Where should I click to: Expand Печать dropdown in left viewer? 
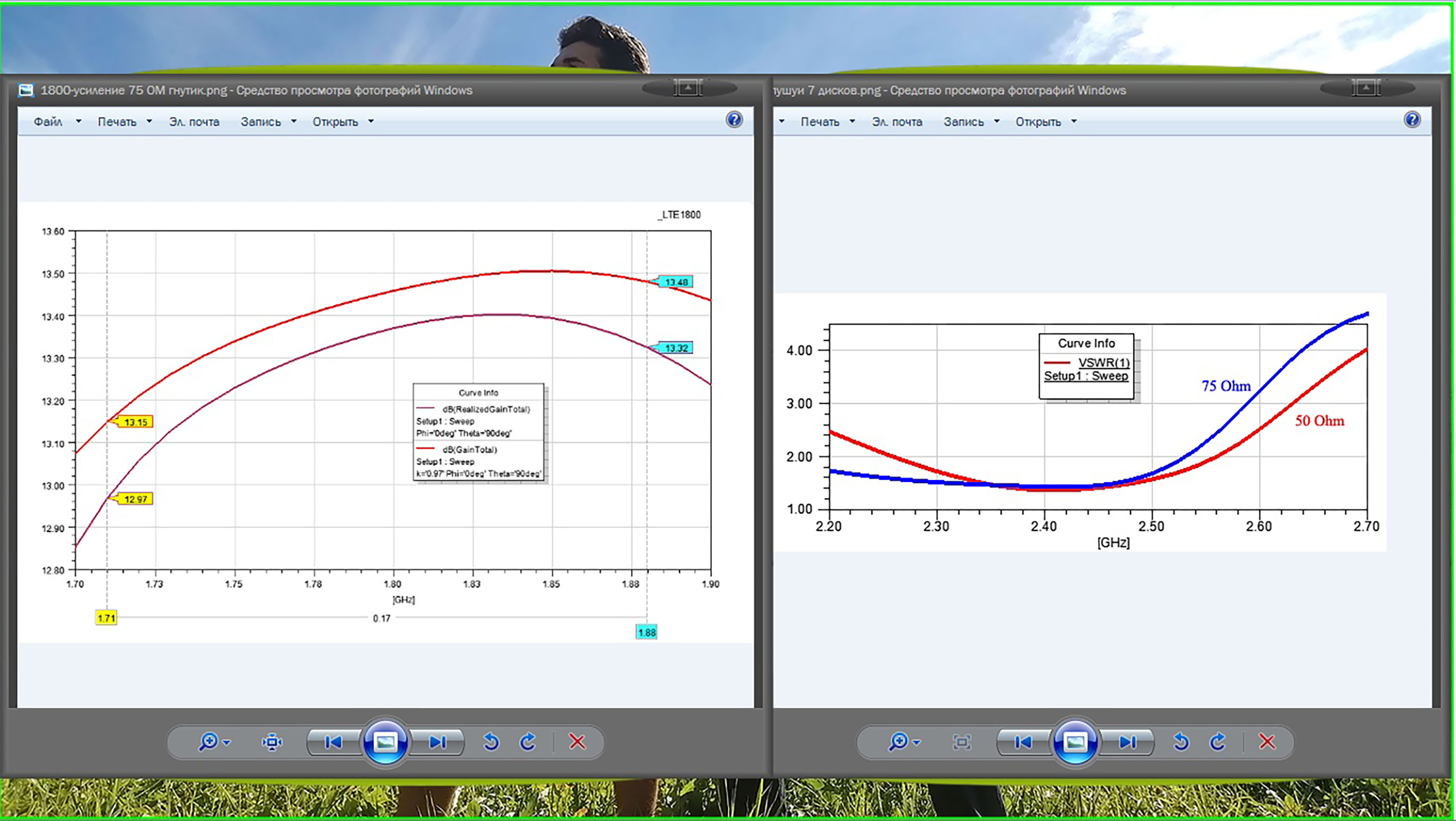[x=149, y=122]
